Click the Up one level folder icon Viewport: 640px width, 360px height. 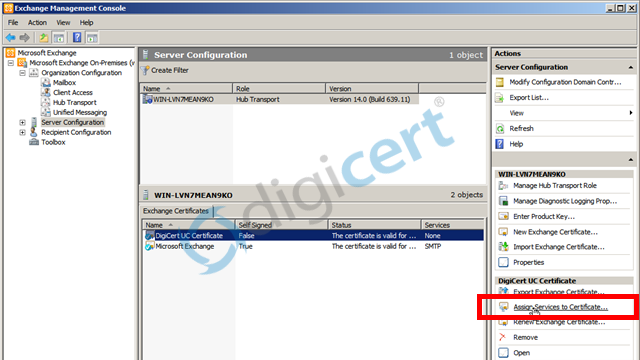click(x=44, y=38)
